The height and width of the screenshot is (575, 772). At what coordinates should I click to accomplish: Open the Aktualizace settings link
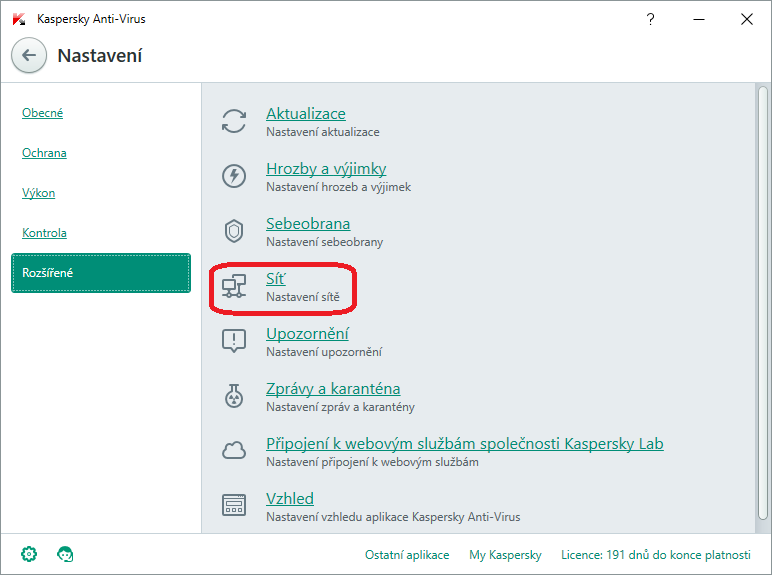(x=306, y=114)
